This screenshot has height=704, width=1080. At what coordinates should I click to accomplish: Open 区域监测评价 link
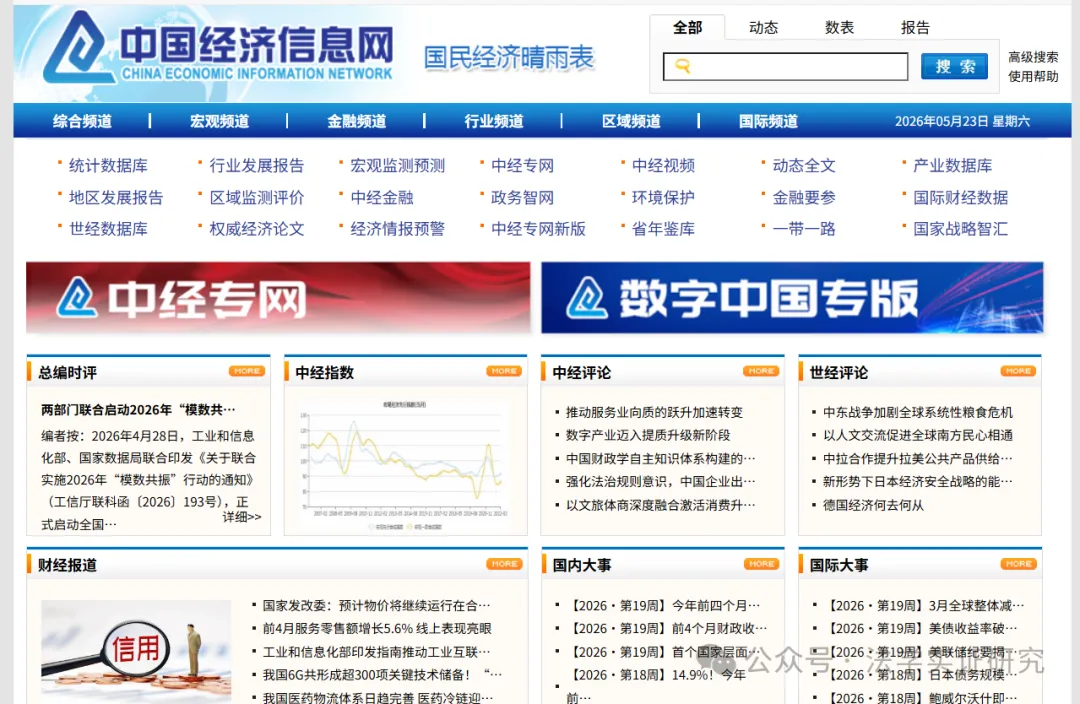[x=256, y=198]
